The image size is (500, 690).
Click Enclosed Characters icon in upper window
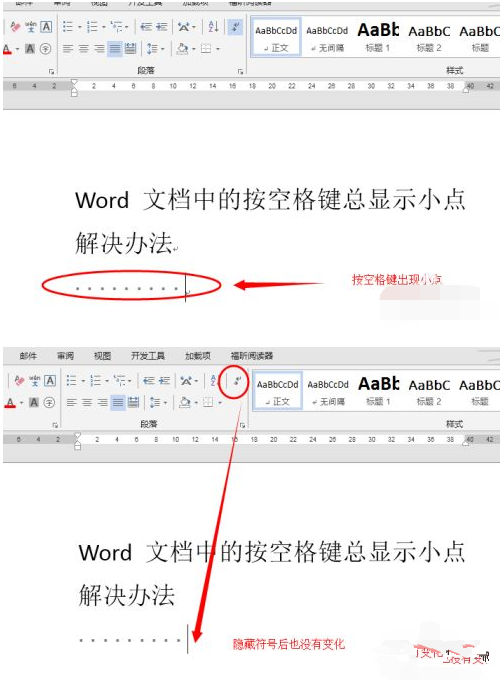[45, 48]
